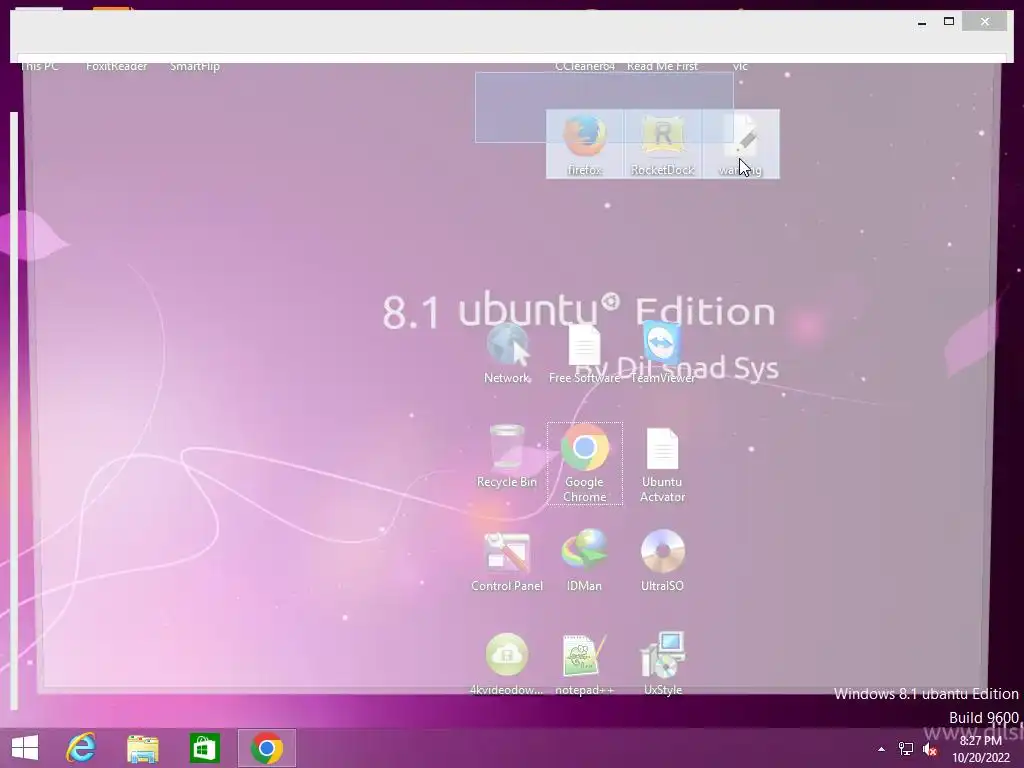Click the SmartFlip desktop label
This screenshot has height=768, width=1024.
pyautogui.click(x=195, y=67)
